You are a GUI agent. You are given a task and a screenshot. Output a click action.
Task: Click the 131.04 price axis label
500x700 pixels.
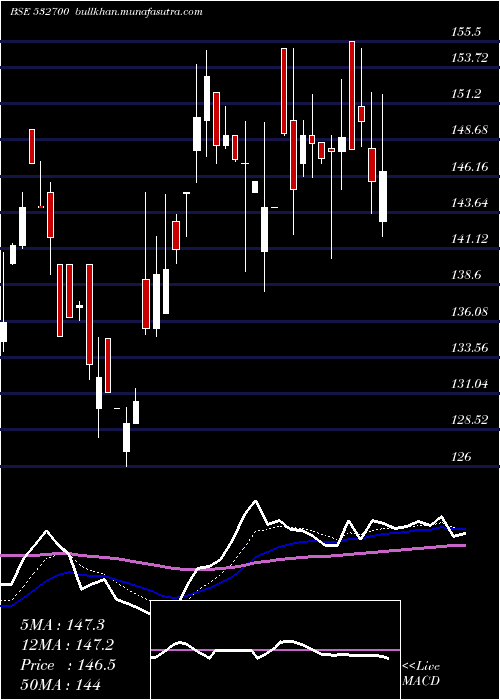[x=470, y=384]
